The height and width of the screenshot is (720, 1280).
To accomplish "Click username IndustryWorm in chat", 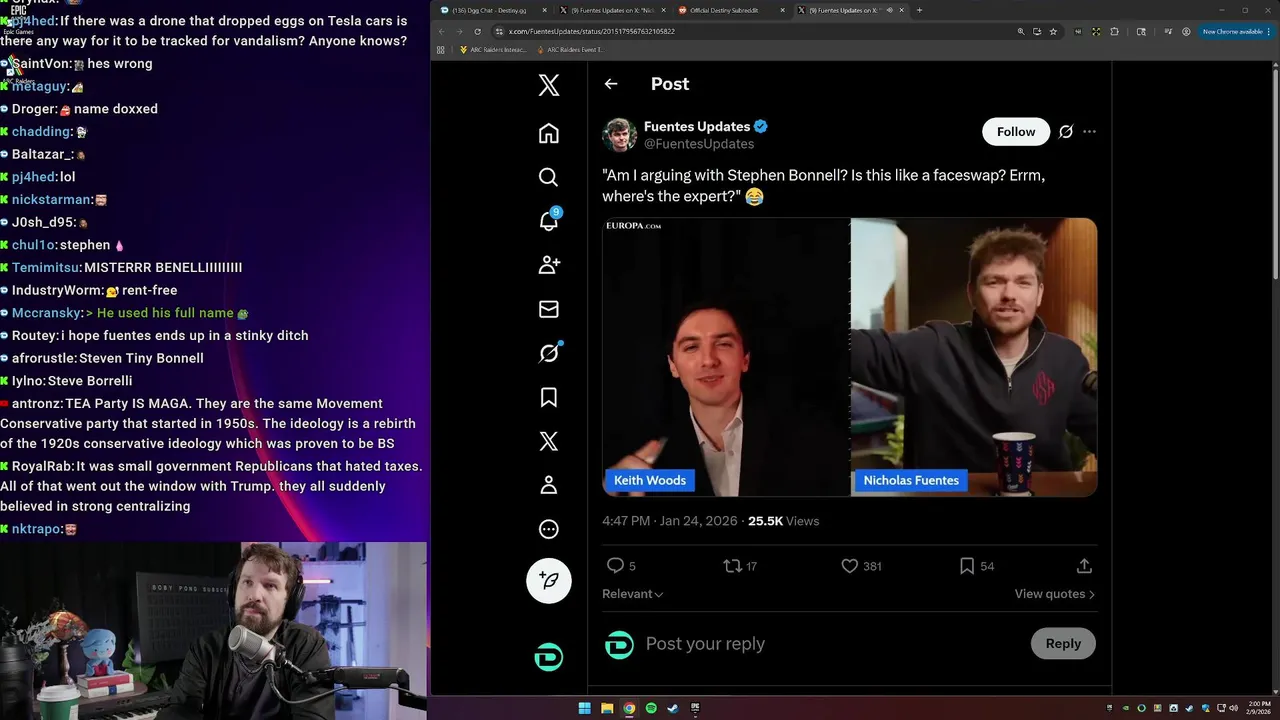I will (57, 290).
